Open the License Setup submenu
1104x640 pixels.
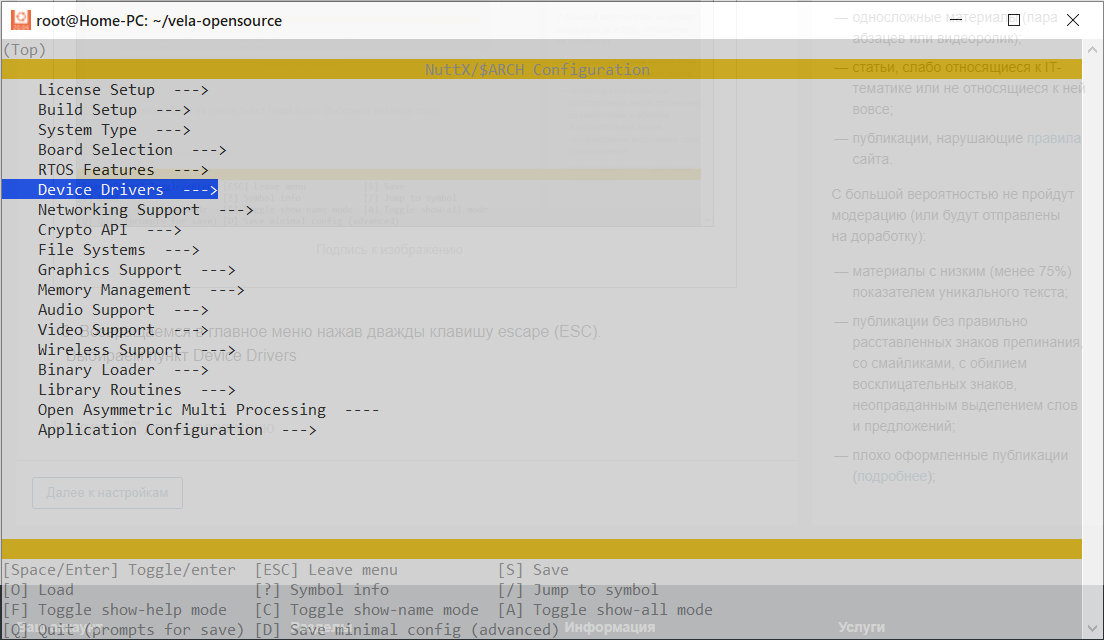pyautogui.click(x=123, y=90)
